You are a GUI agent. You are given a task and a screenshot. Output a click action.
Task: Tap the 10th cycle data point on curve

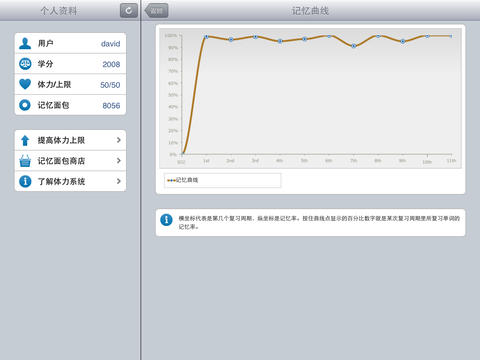[x=427, y=36]
